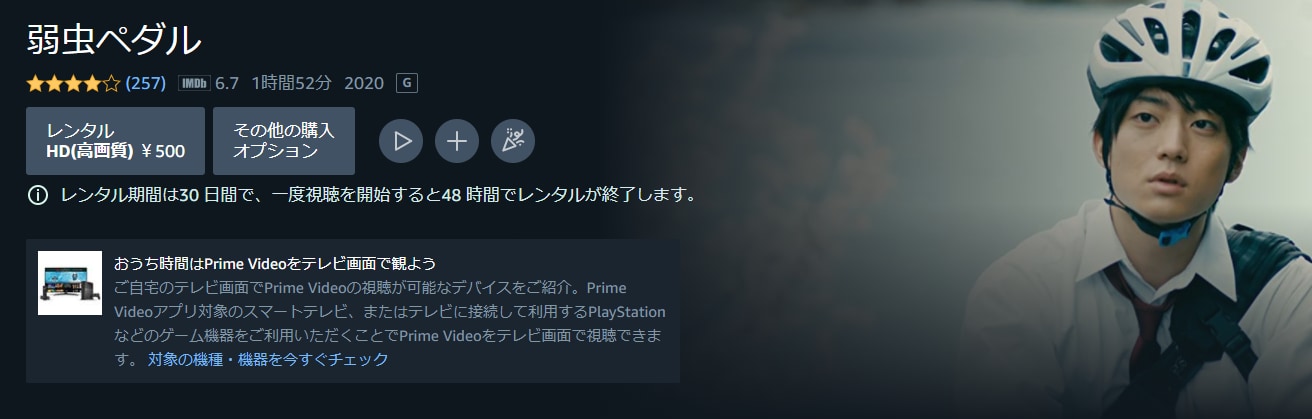The image size is (1312, 419).
Task: Click the info icon beside the rental period
Action: click(x=38, y=194)
